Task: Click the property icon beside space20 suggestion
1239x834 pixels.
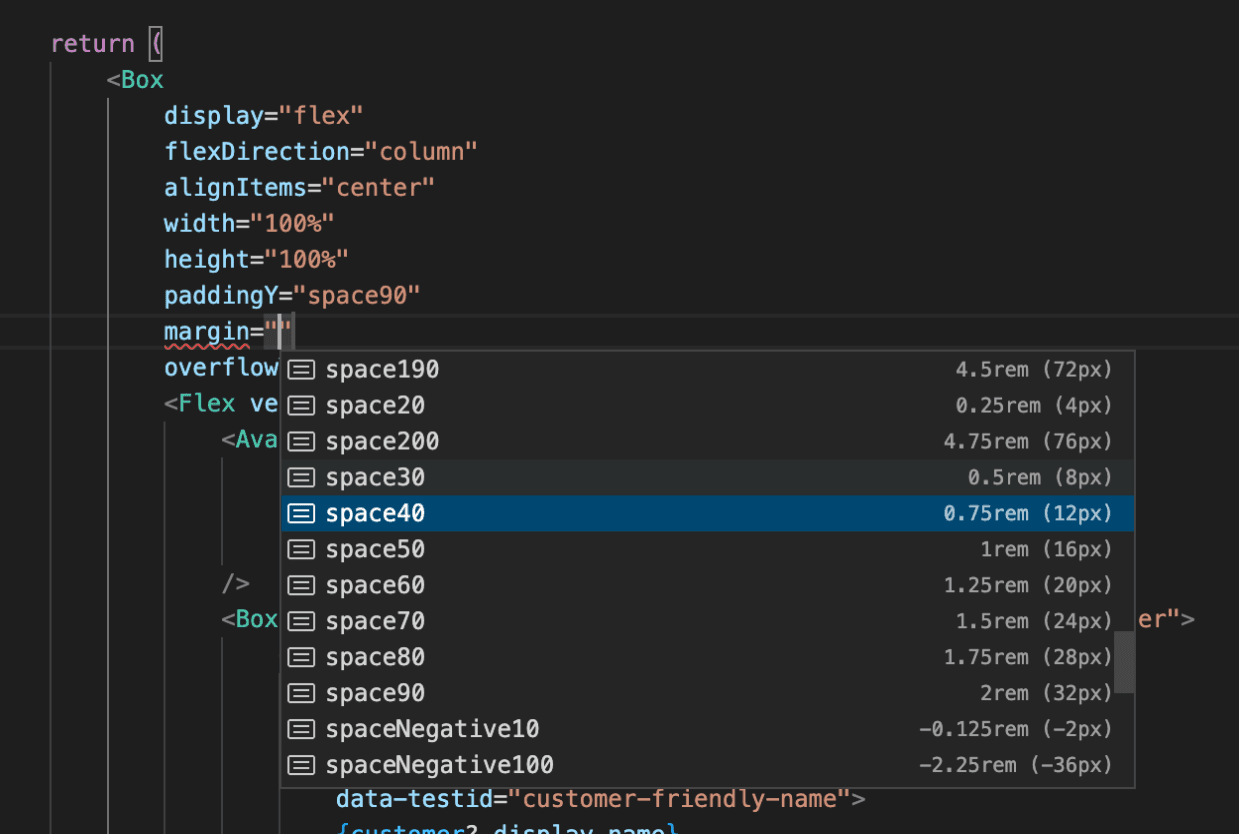Action: (301, 405)
